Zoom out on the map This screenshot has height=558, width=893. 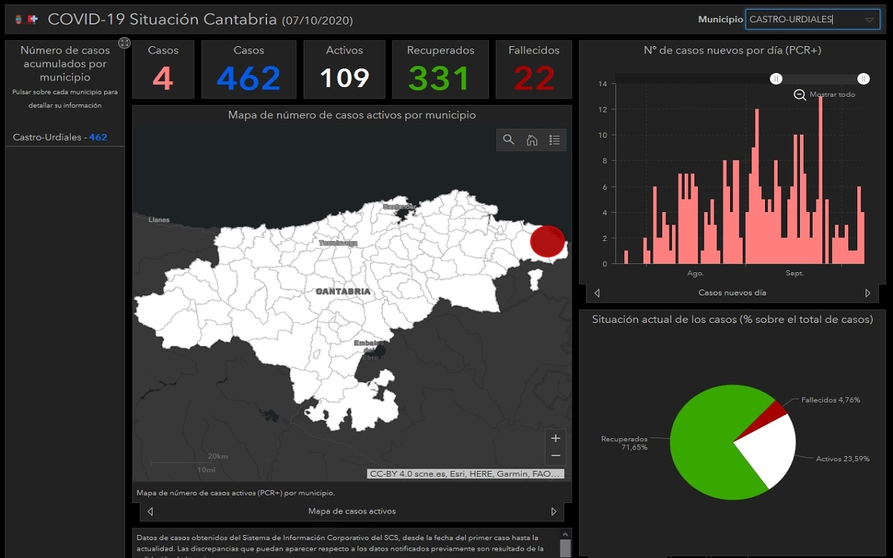[555, 456]
